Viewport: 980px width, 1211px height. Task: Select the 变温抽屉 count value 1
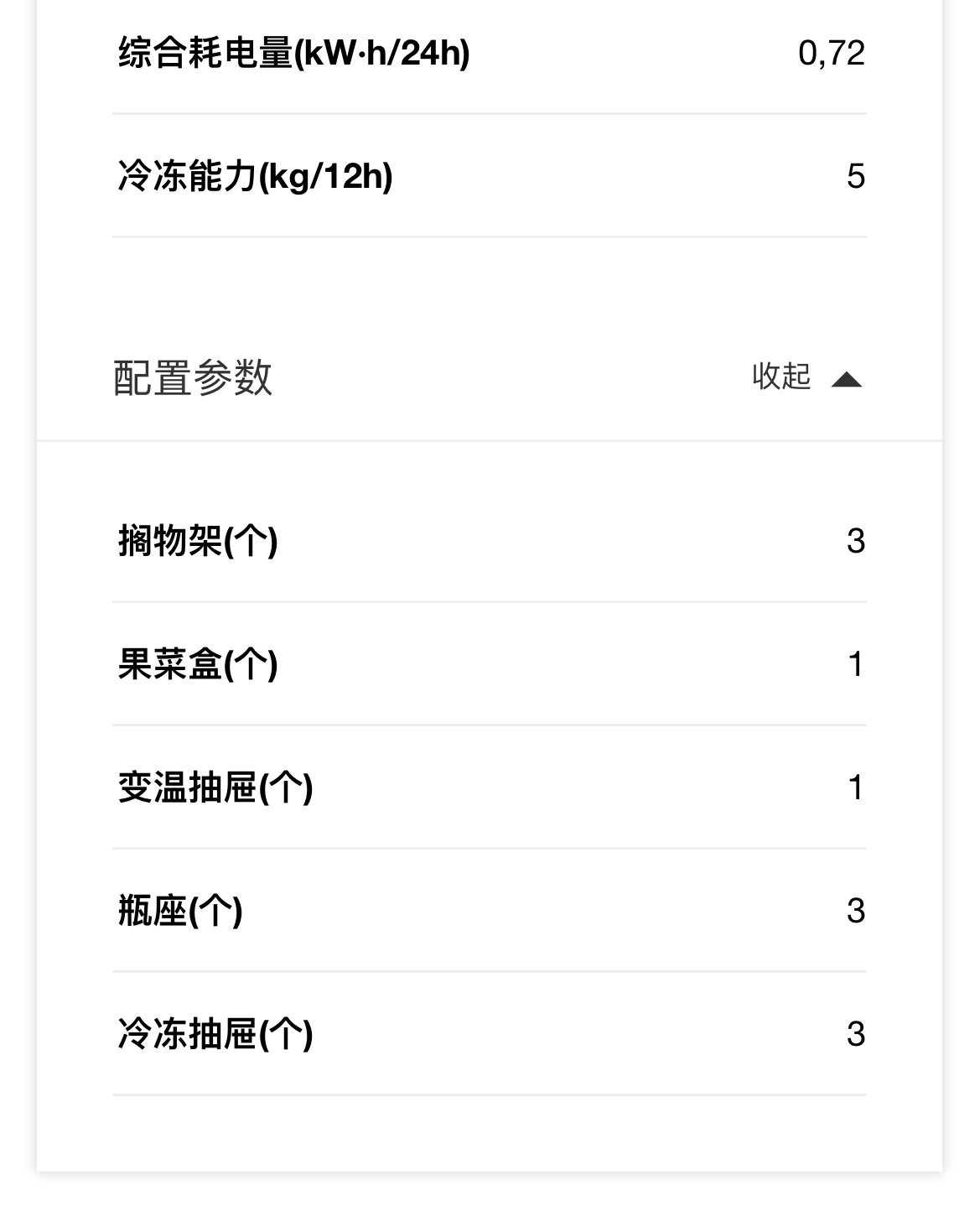point(855,787)
